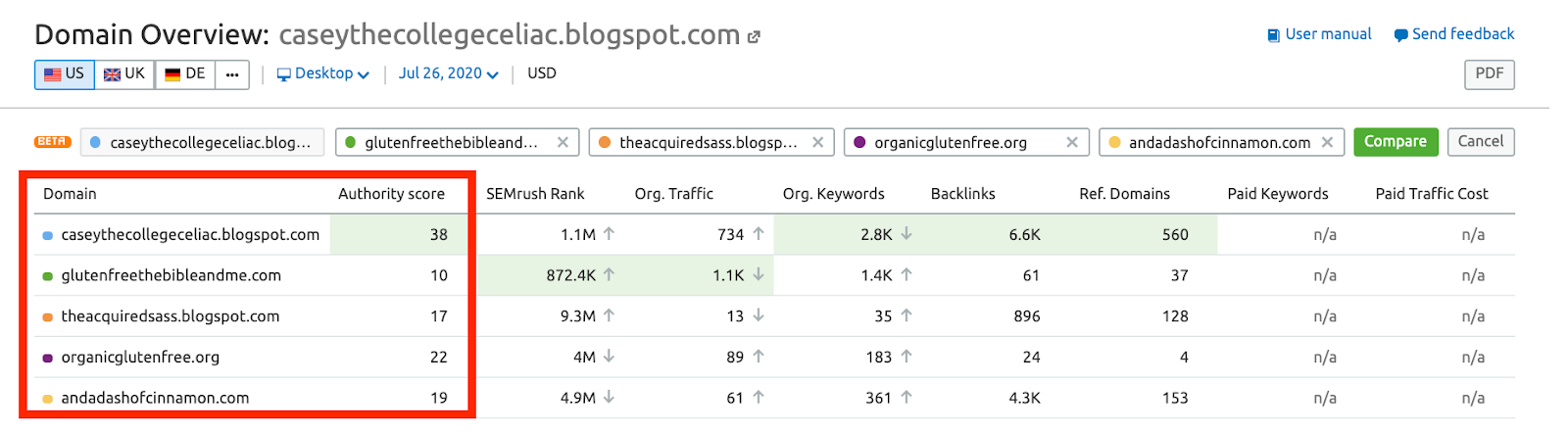Click the Send feedback chat icon
Viewport: 1568px width, 434px height.
coord(1400,35)
